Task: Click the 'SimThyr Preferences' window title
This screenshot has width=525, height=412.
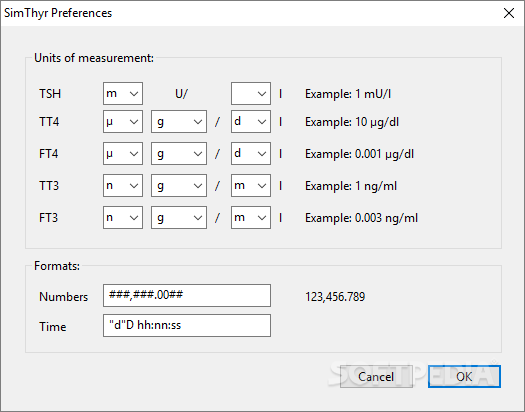Action: tap(58, 13)
